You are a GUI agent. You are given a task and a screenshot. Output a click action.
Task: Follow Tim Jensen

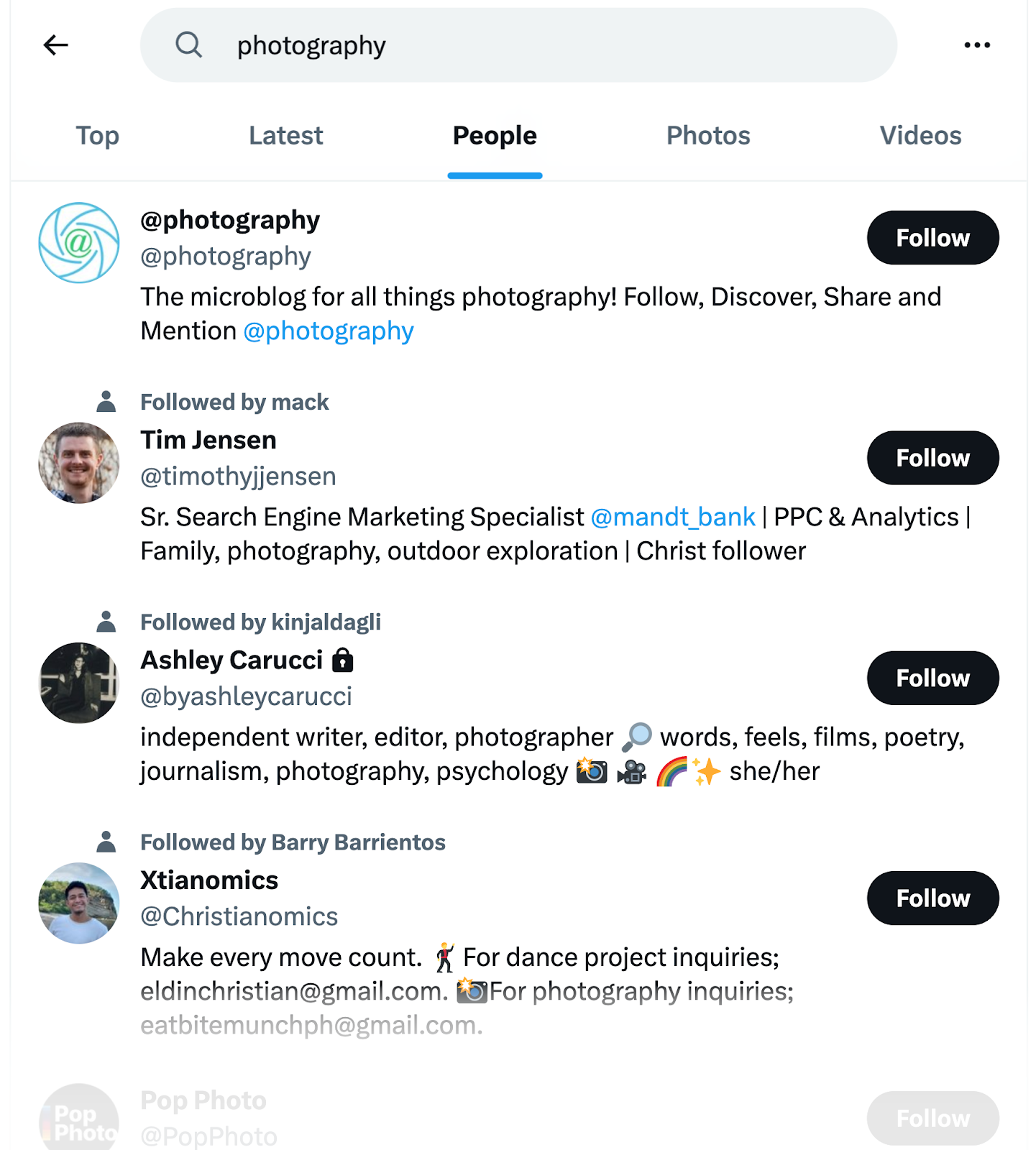pyautogui.click(x=932, y=458)
